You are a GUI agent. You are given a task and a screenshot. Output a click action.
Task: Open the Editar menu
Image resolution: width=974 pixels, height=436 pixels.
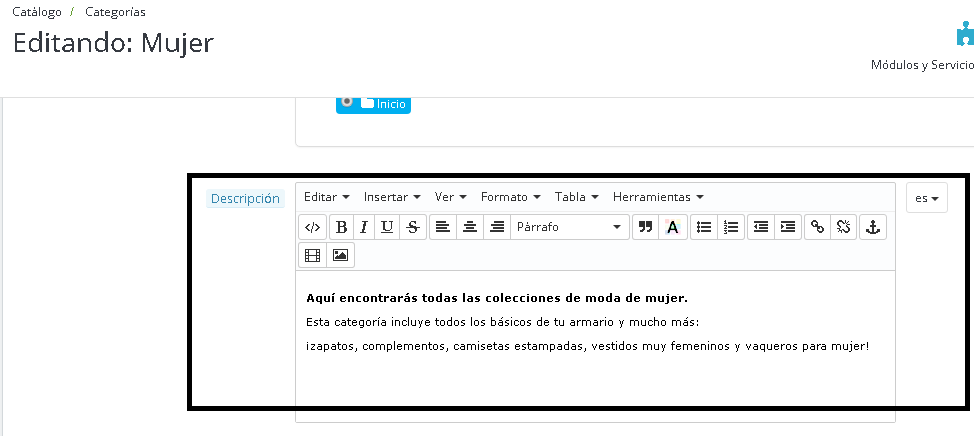coord(327,197)
